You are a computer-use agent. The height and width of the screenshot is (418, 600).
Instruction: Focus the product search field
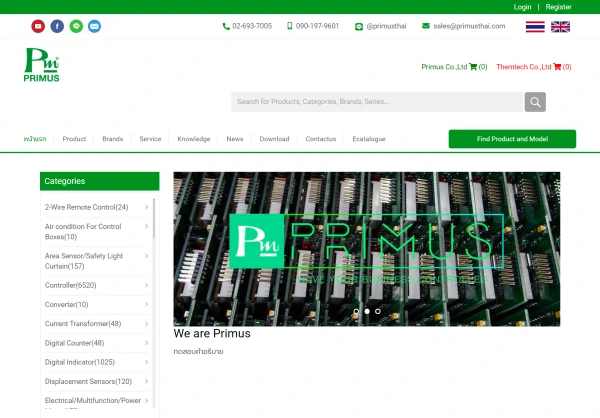(x=377, y=102)
